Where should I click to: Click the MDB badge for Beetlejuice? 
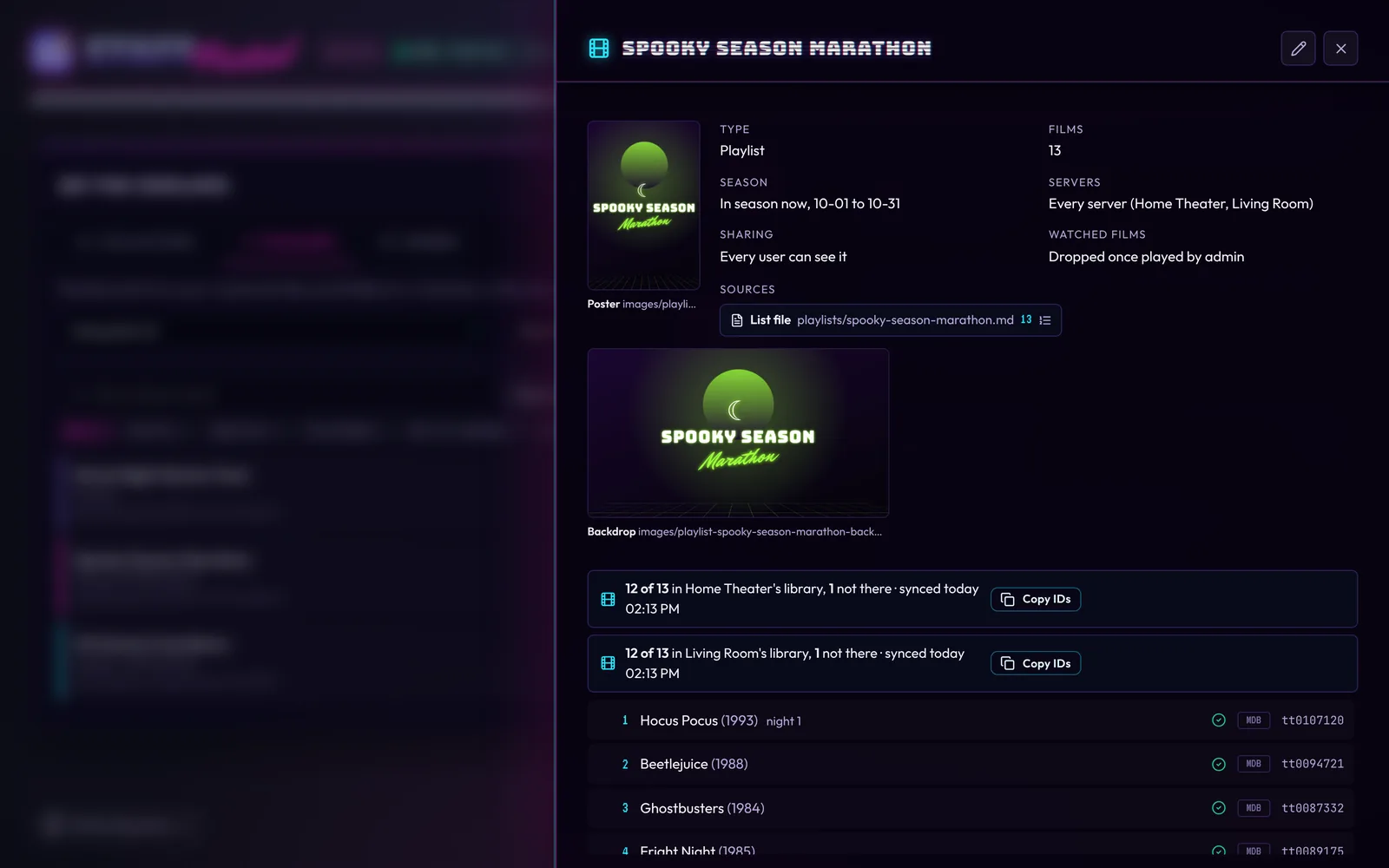pos(1254,764)
